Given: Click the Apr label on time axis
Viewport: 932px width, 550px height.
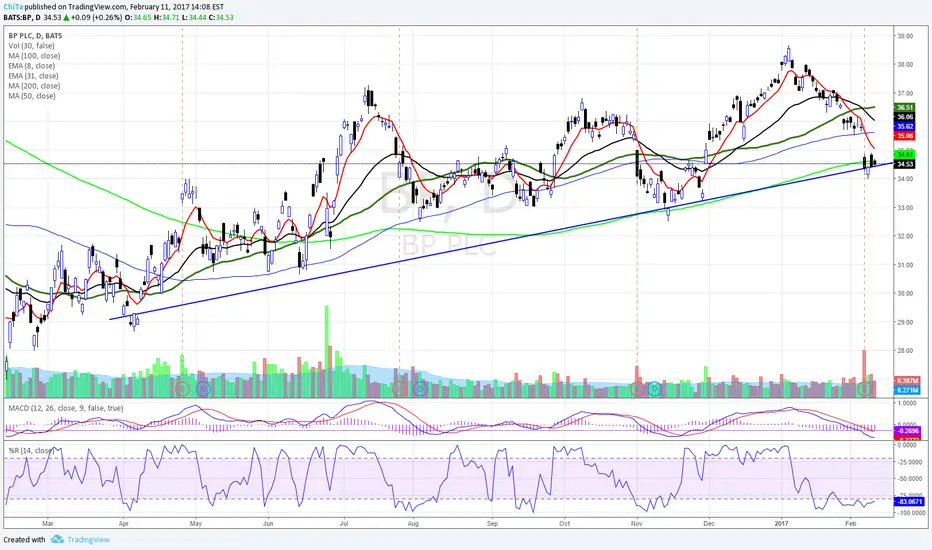Looking at the screenshot, I should tap(124, 524).
